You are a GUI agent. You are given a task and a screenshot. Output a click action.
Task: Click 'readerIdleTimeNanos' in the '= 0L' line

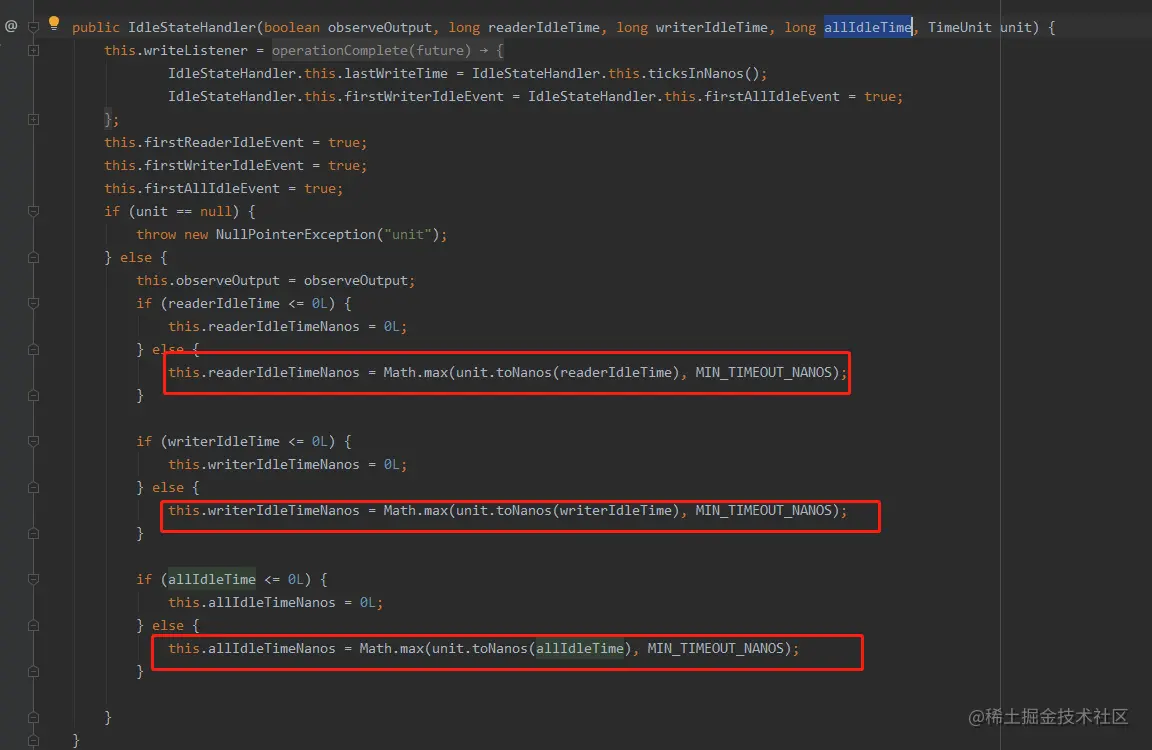pos(284,327)
